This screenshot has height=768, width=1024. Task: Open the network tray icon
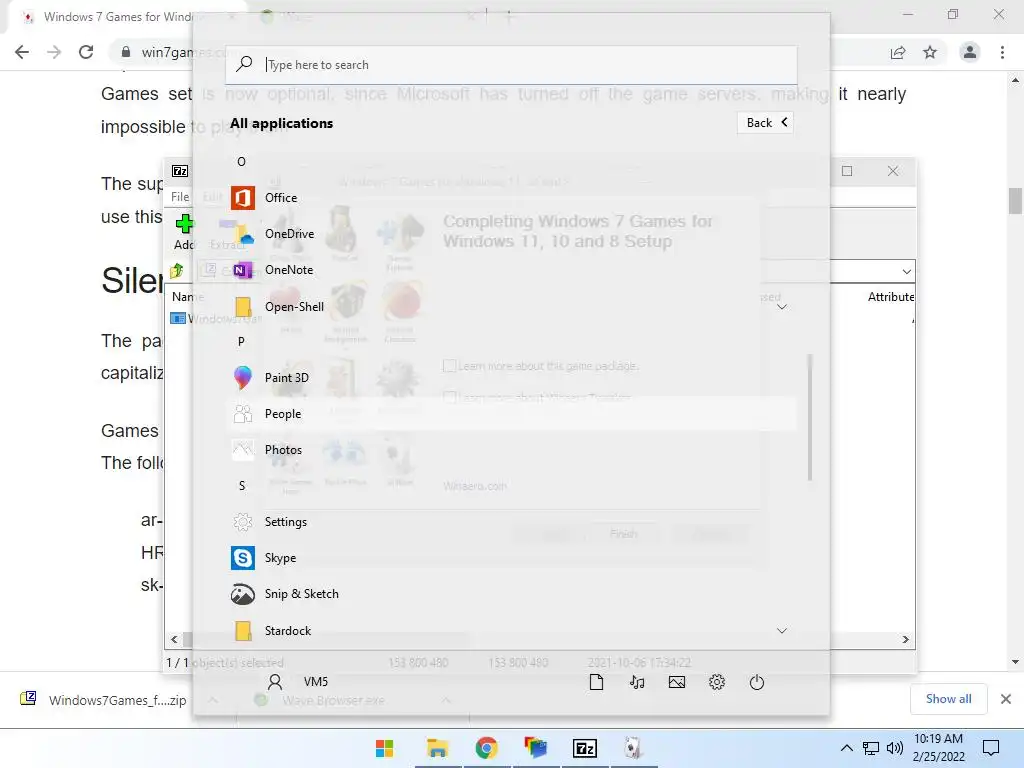[x=871, y=748]
